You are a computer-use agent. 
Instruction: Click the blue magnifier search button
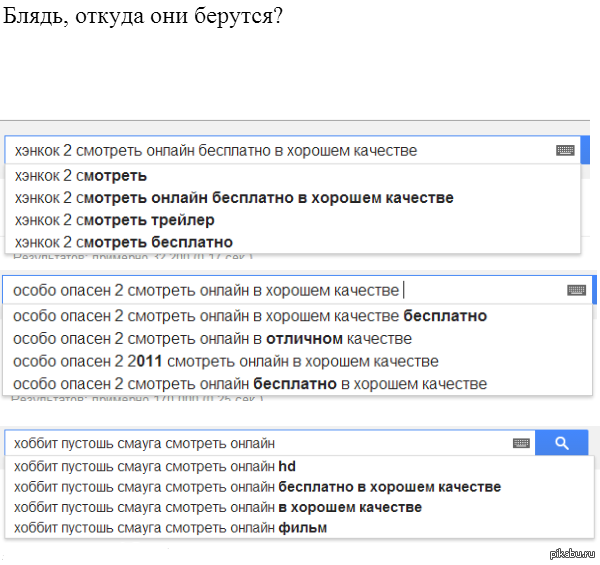click(561, 443)
